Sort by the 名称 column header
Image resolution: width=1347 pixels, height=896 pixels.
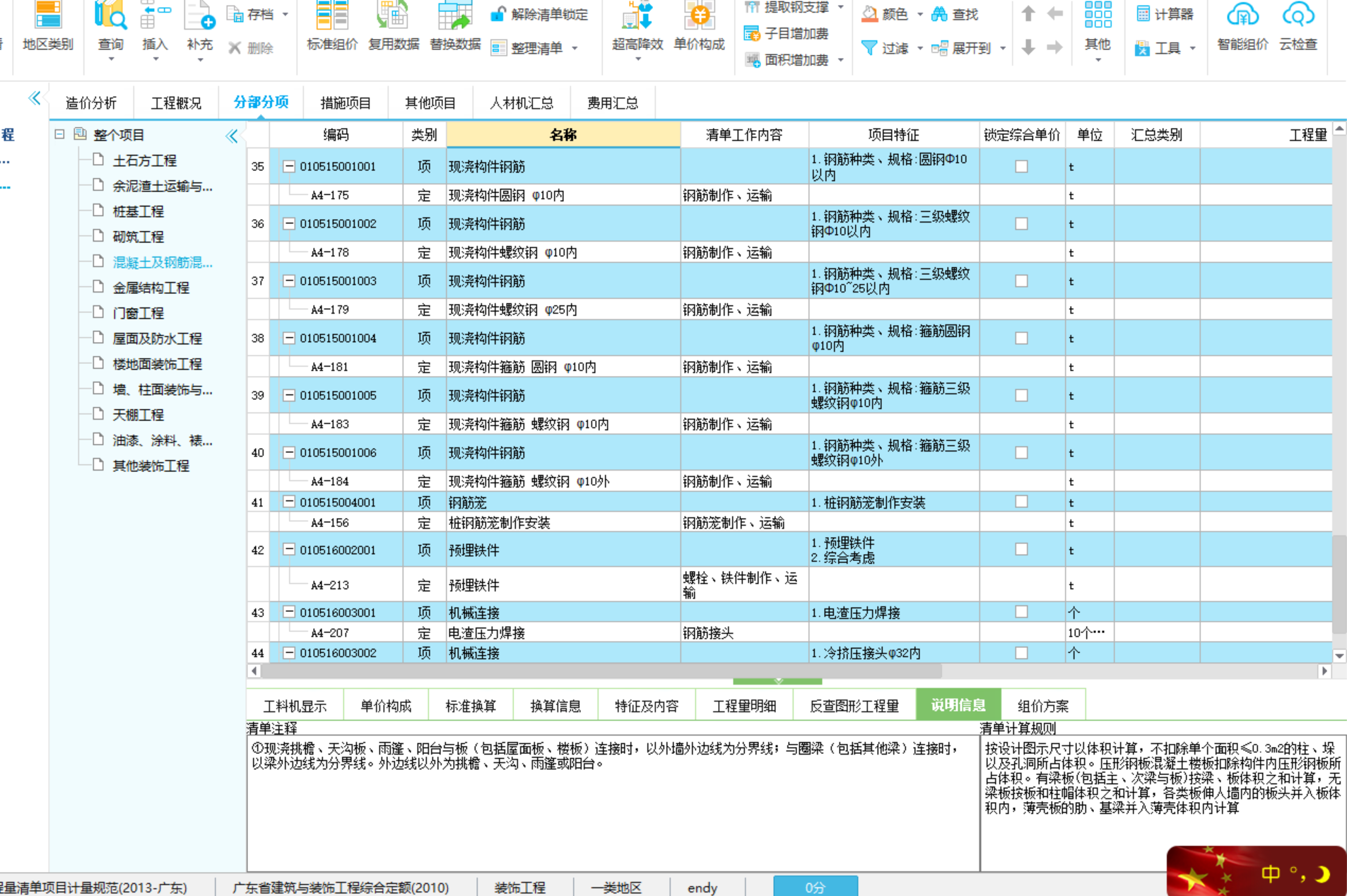[x=563, y=135]
